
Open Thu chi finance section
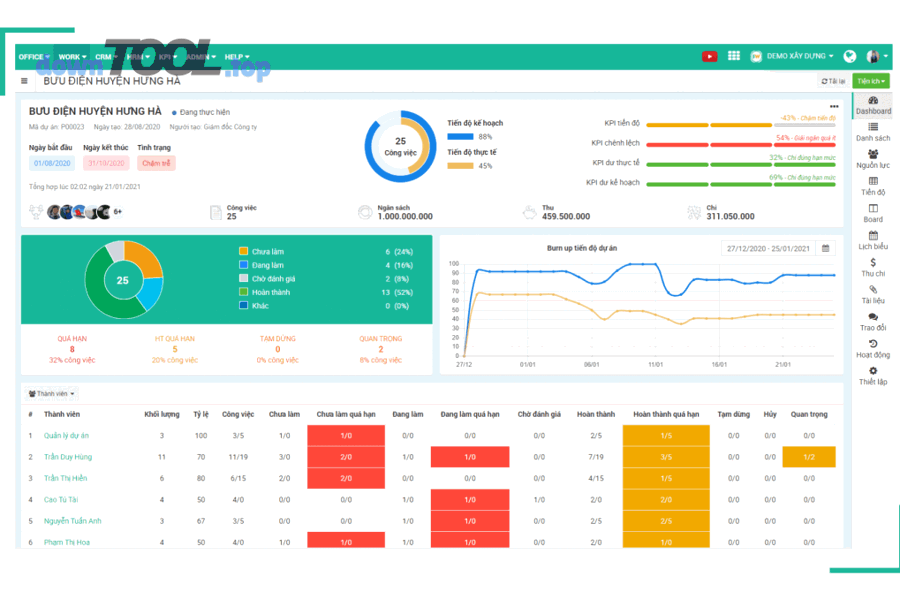click(873, 267)
